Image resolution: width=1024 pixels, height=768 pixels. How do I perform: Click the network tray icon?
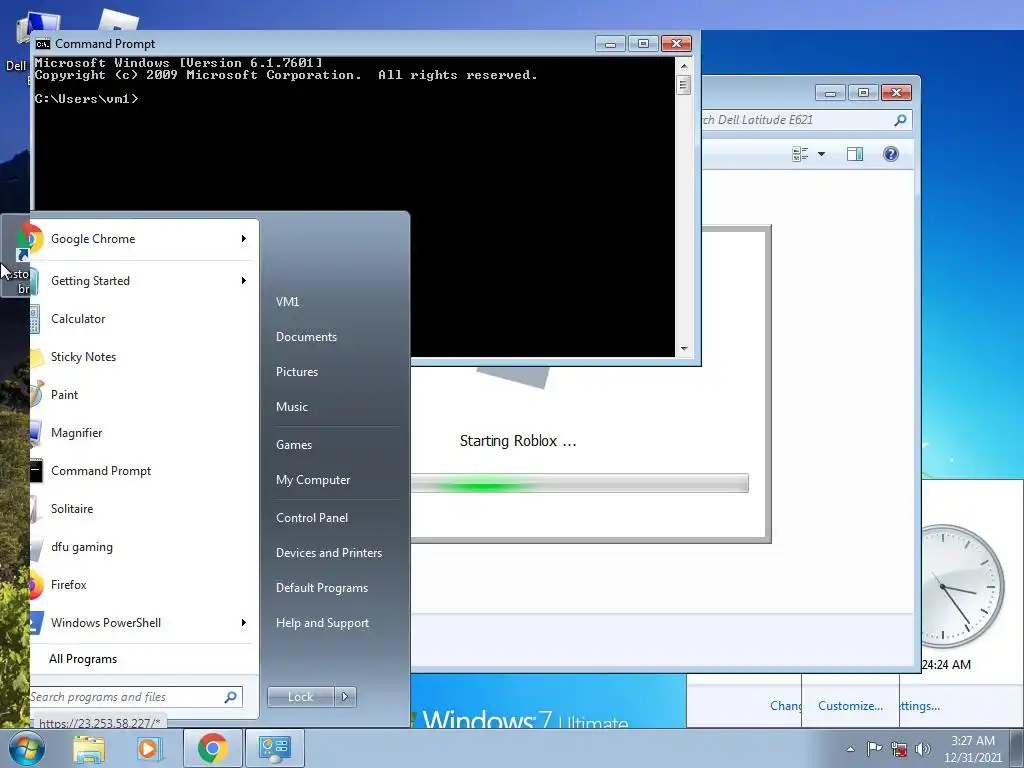tap(899, 749)
